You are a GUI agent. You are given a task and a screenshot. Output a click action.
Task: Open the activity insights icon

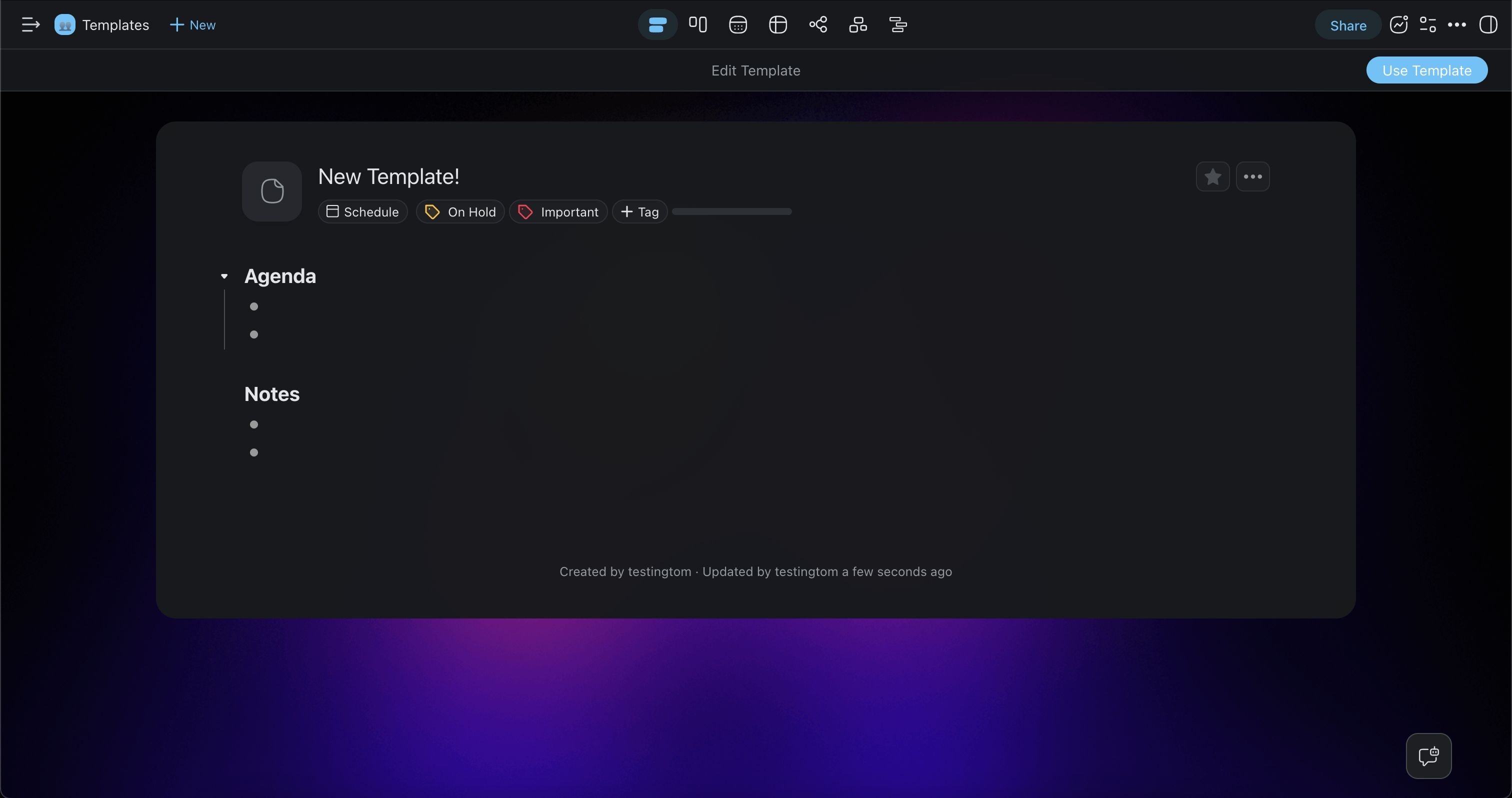tap(1398, 24)
